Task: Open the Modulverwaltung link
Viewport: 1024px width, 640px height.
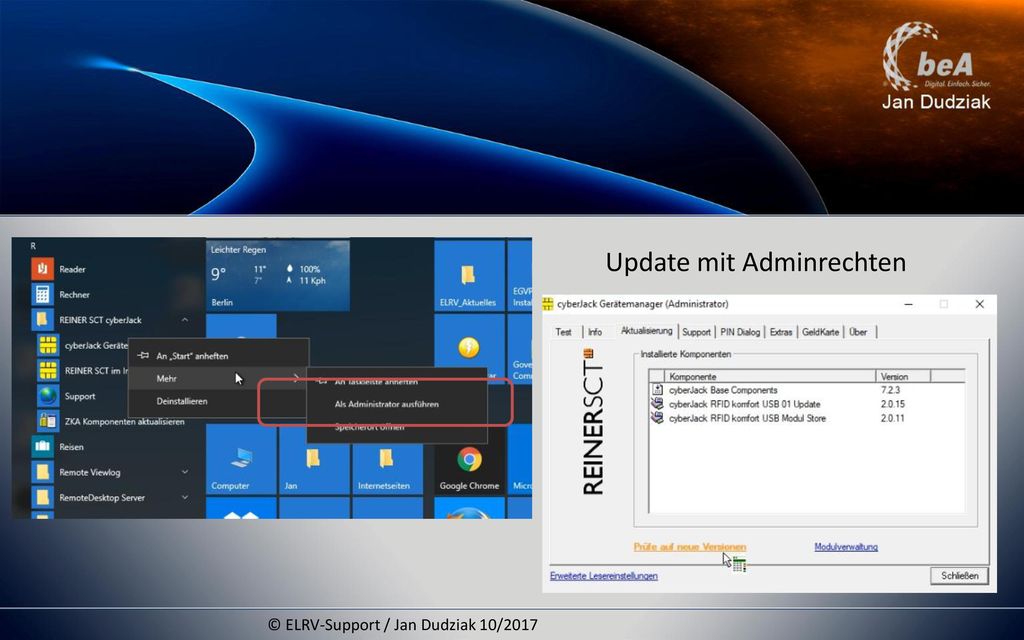Action: (x=846, y=547)
